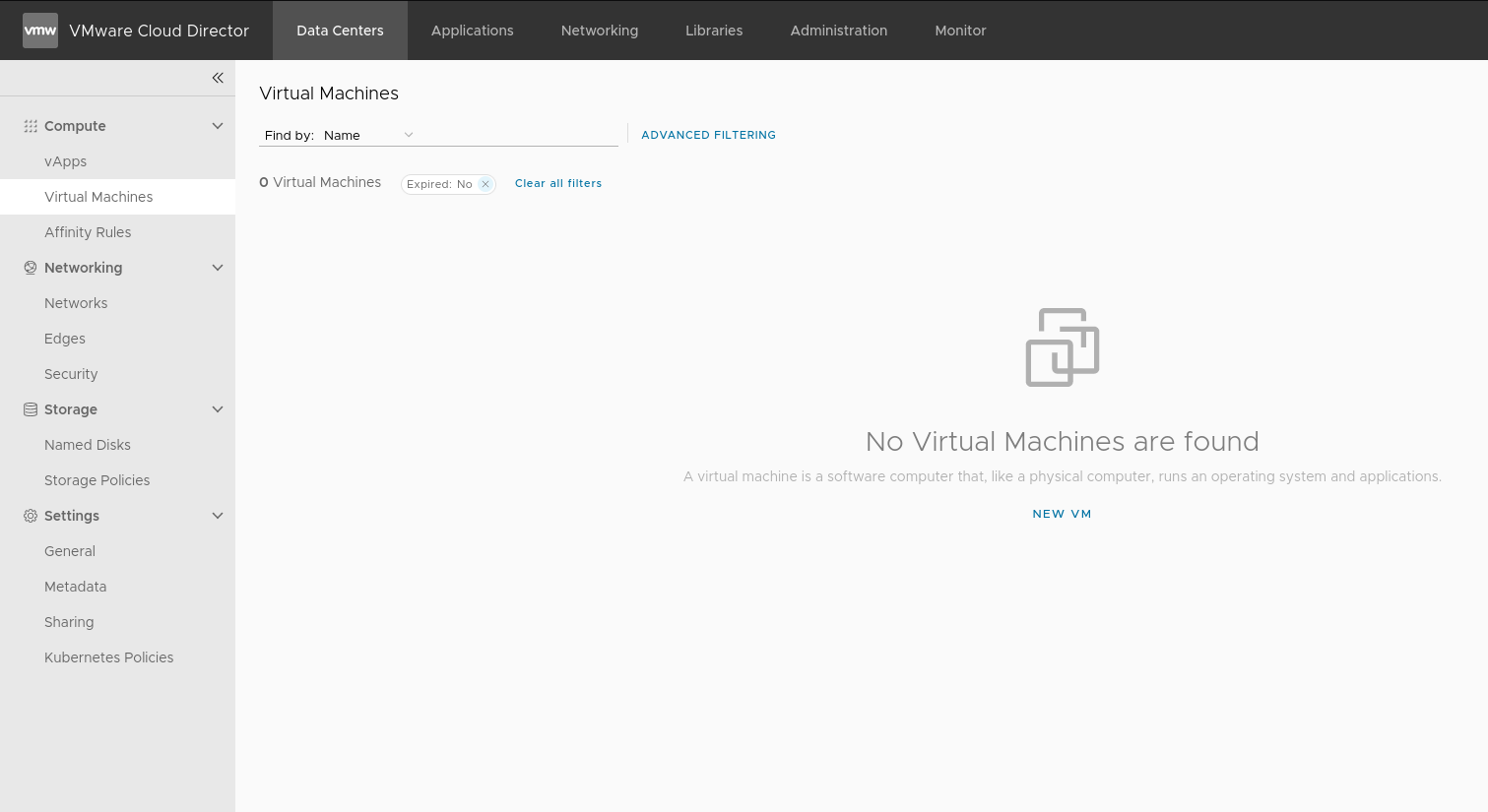This screenshot has width=1488, height=812.
Task: Click the Settings section header label
Action: click(x=72, y=516)
